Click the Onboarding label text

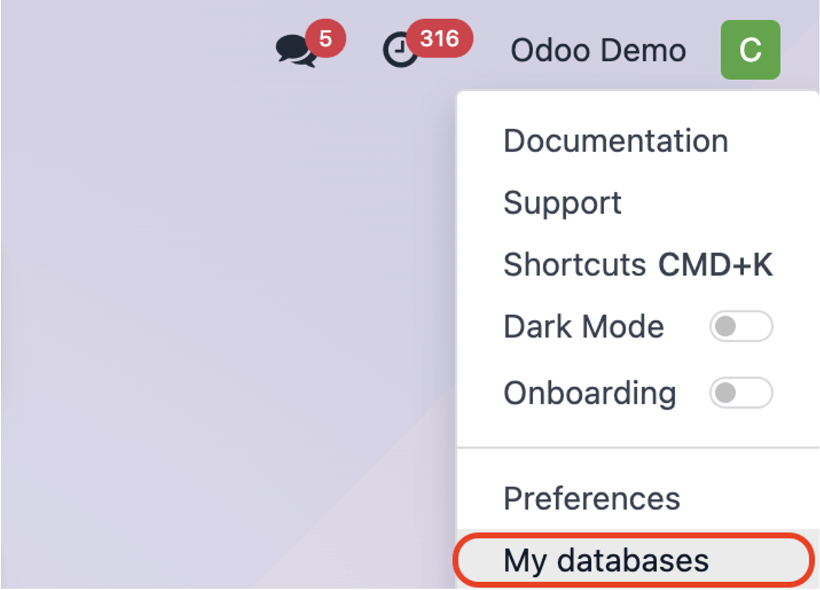[x=590, y=394]
